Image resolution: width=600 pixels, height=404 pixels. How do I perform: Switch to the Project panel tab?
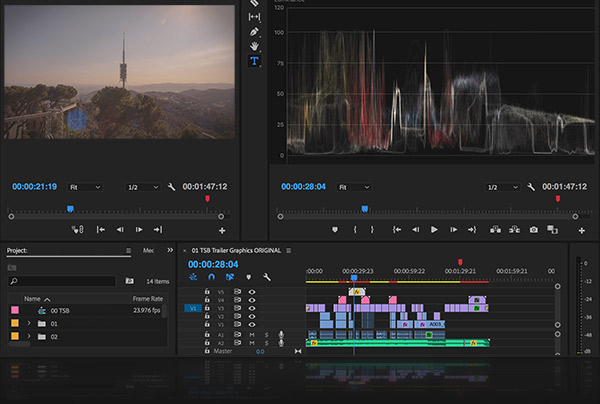click(17, 250)
